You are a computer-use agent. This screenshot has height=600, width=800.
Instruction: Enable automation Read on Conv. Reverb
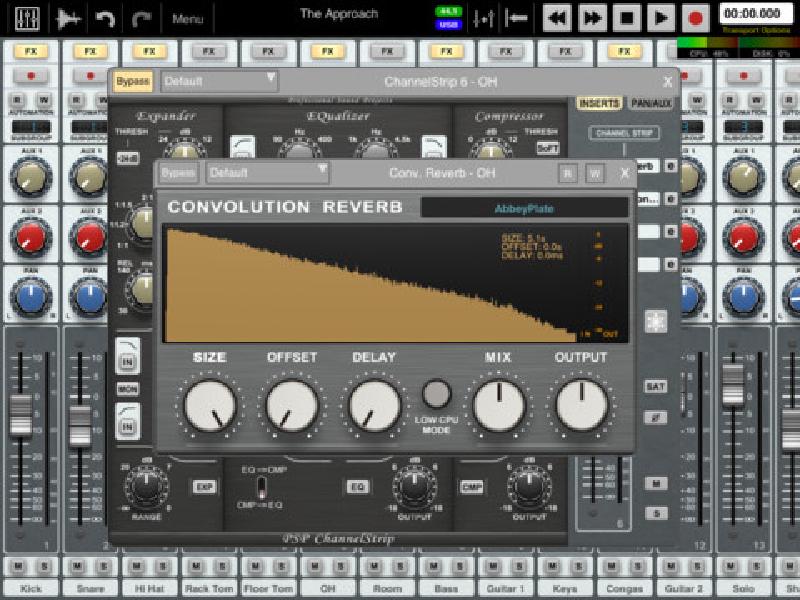[x=567, y=173]
